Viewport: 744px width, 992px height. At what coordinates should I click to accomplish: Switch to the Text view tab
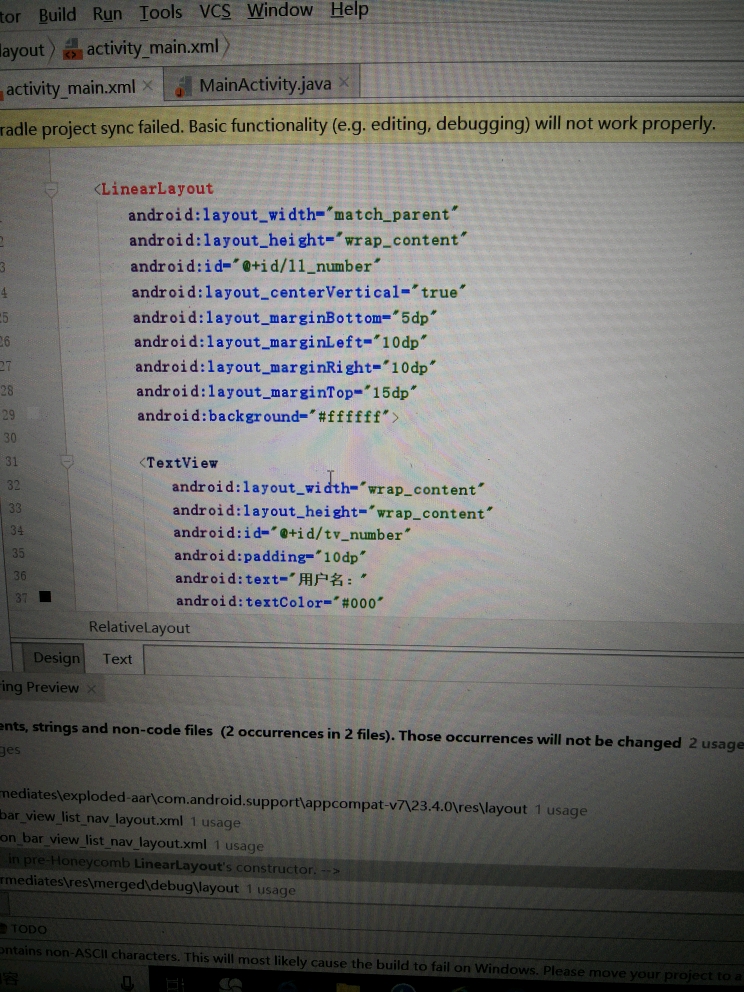117,659
